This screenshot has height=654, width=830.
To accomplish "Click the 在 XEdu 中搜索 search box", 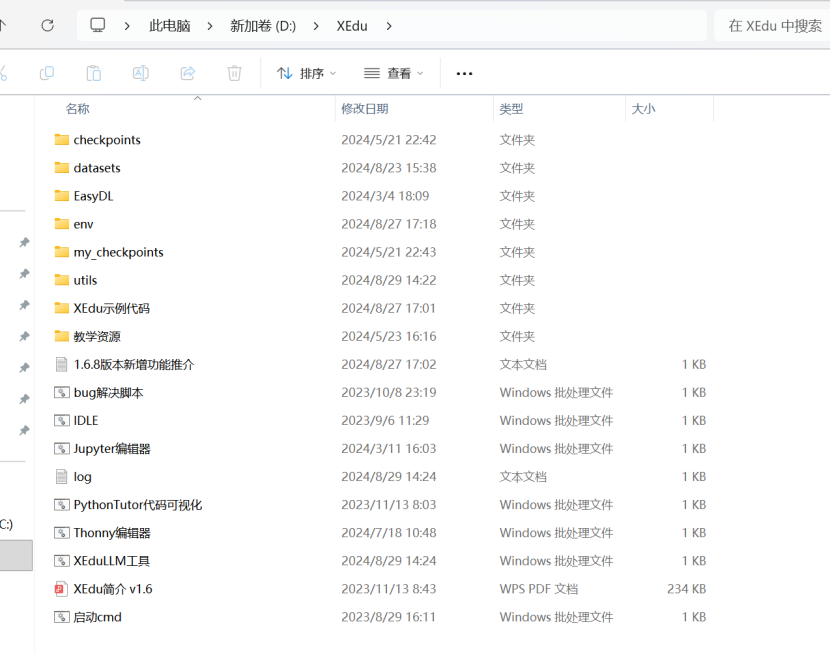I will click(774, 25).
